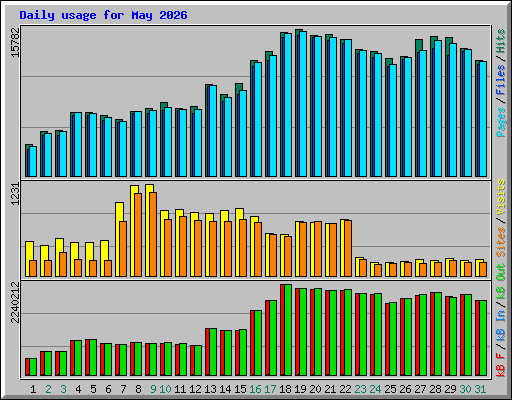Click day label 2 on the x-axis
Screen dimensions: 512x400
pyautogui.click(x=48, y=389)
